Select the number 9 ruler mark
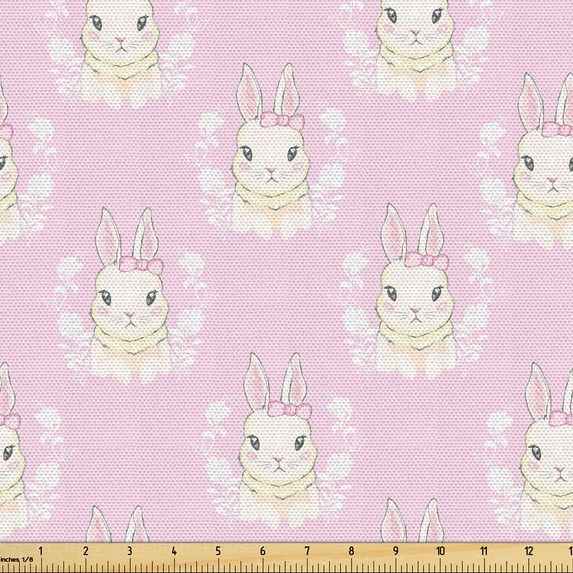The image size is (573, 573). pos(396,551)
